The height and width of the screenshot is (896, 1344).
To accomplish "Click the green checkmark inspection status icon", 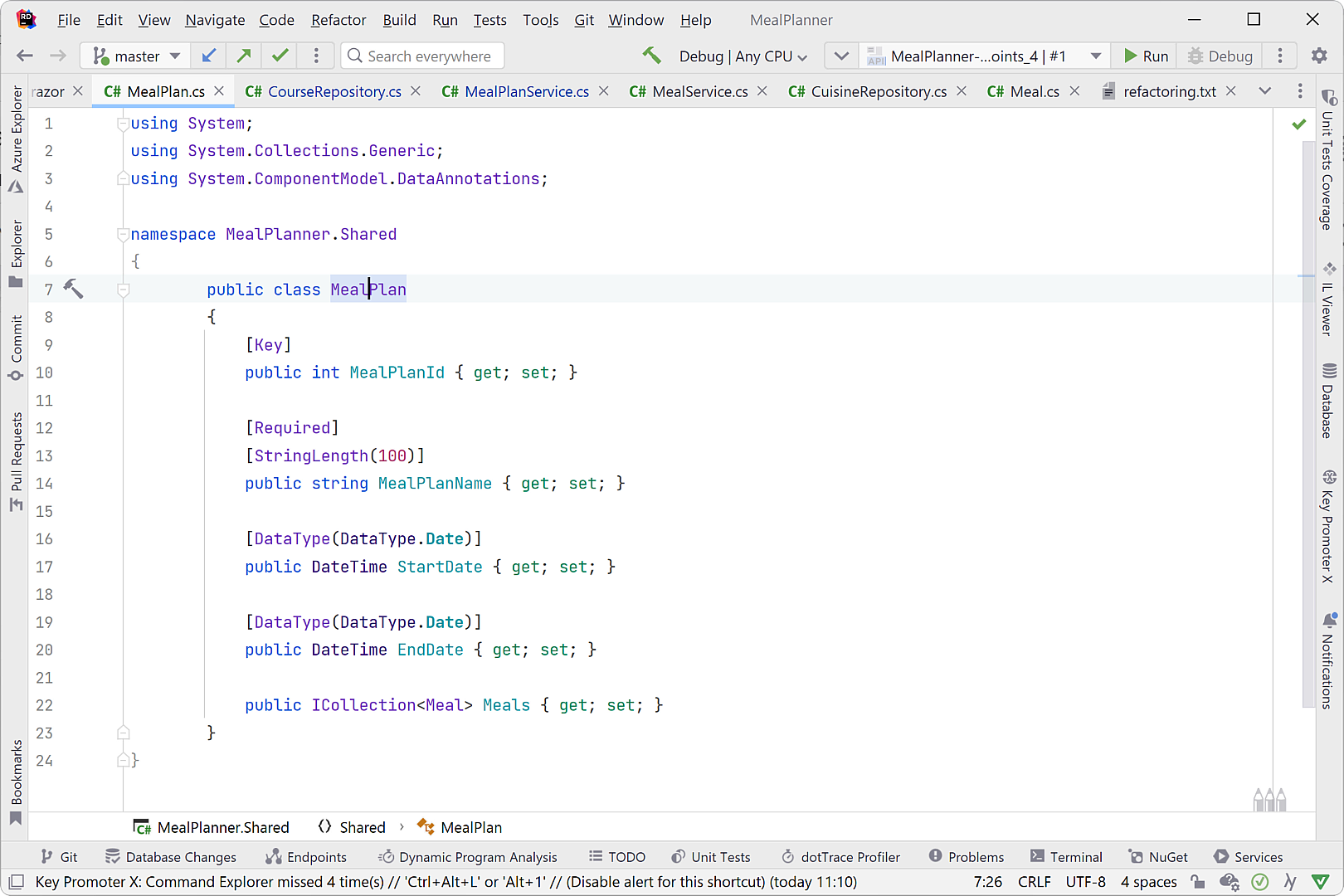I will click(x=1298, y=124).
